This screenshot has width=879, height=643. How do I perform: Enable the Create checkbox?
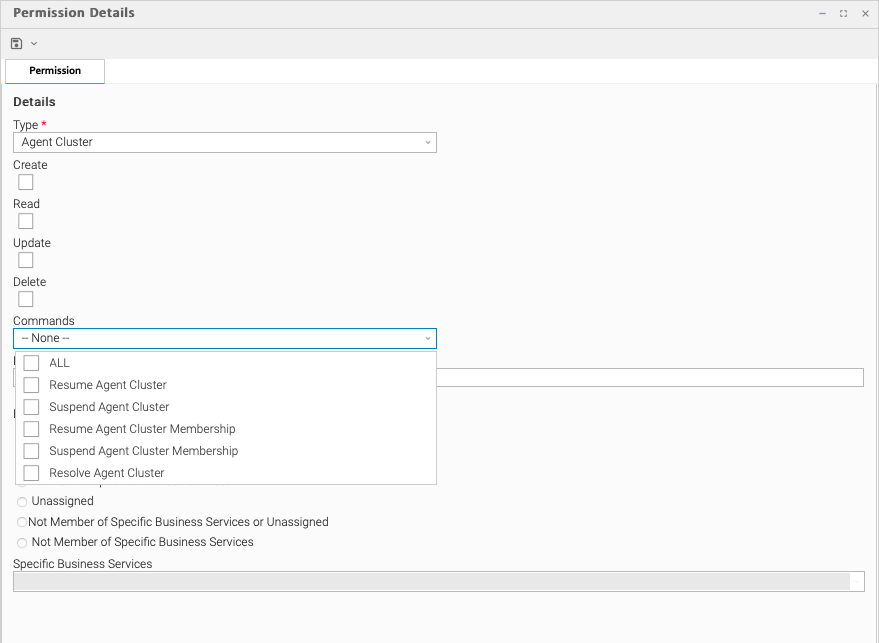pyautogui.click(x=26, y=182)
